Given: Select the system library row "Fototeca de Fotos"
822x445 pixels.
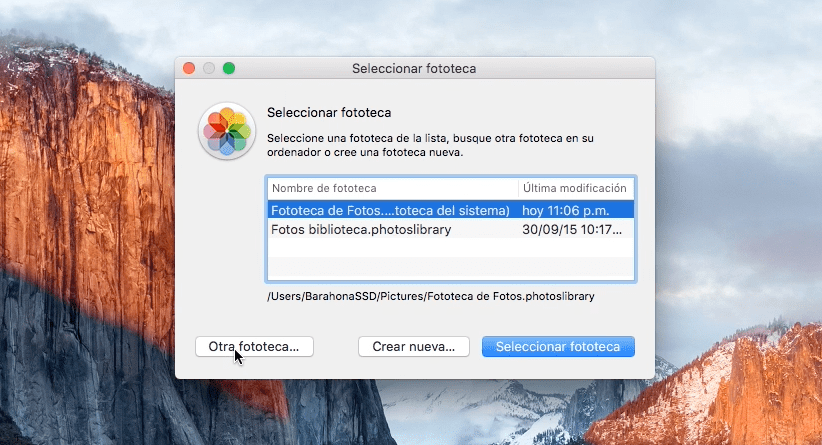Looking at the screenshot, I should [390, 210].
